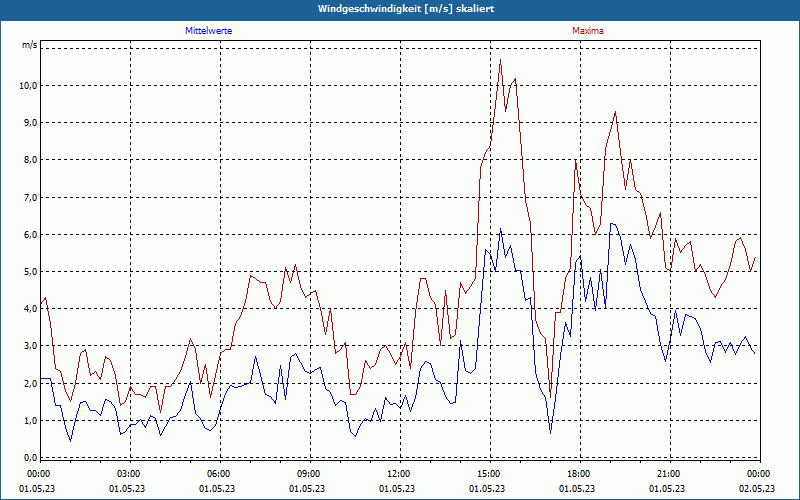Click the red Maxima peak above 10,0
800x500 pixels.
[501, 60]
